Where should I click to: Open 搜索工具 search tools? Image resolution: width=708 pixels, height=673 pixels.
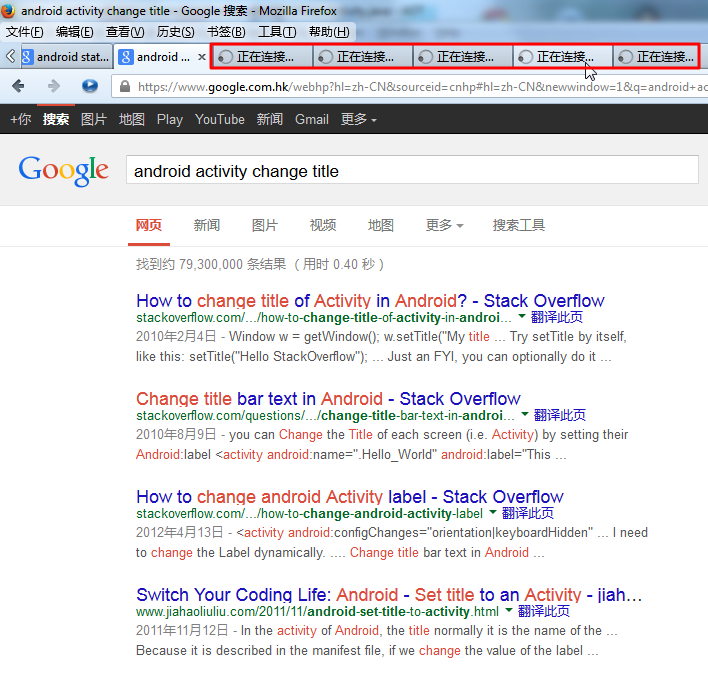click(x=518, y=225)
